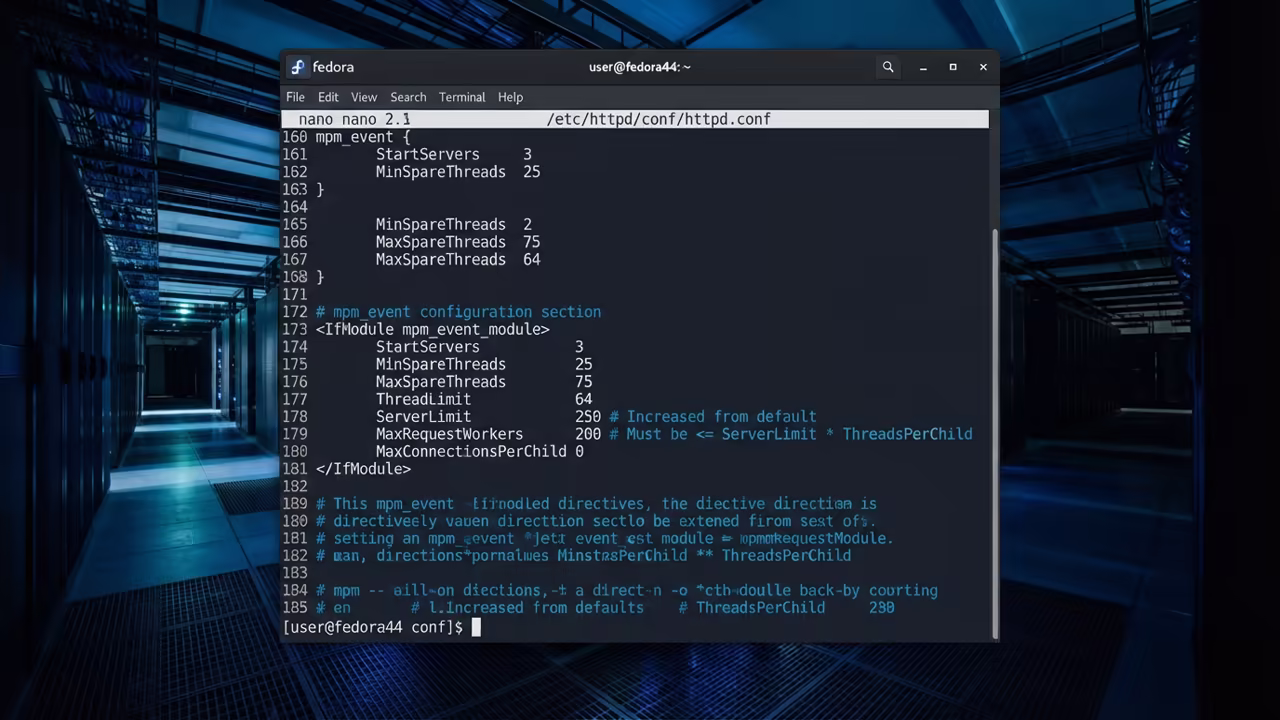Open the Edit menu
Screen dimensions: 1280x720
(328, 97)
